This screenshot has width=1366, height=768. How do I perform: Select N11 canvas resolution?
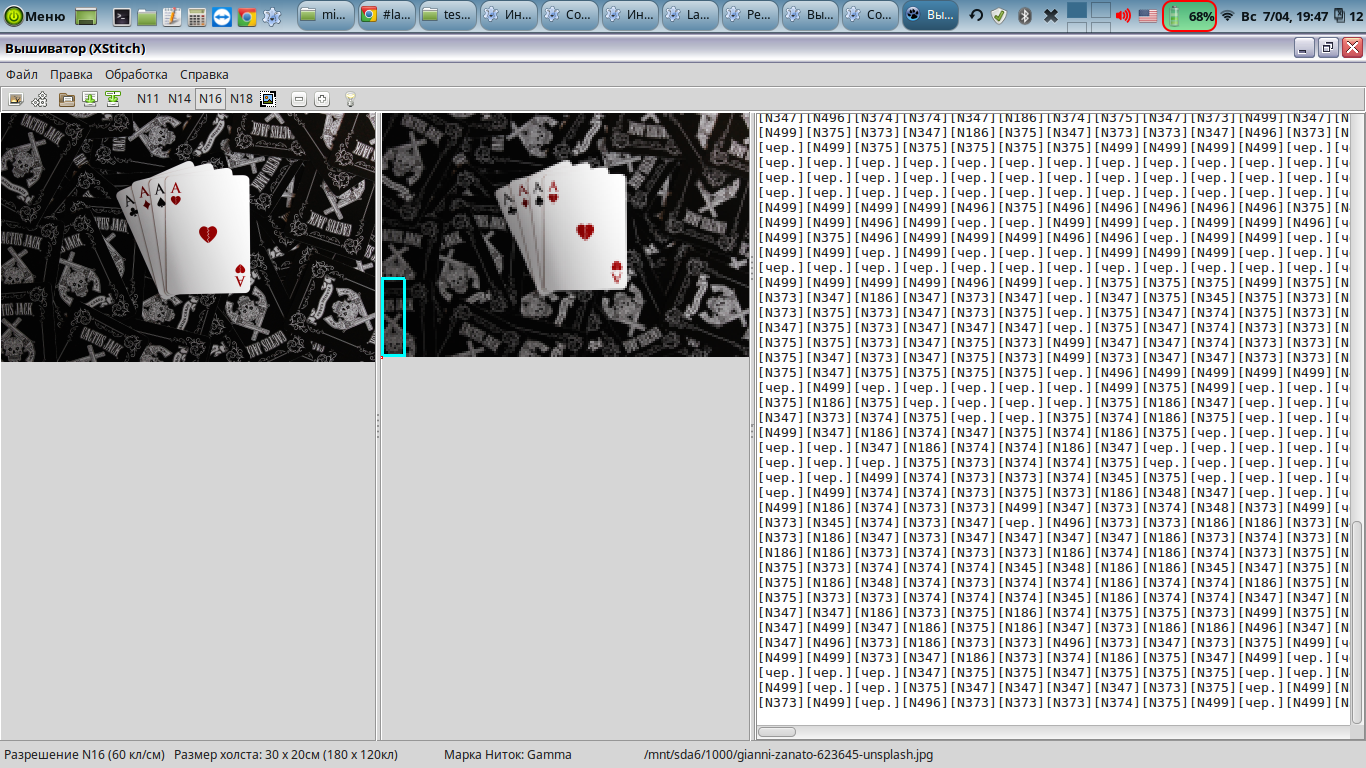click(148, 98)
